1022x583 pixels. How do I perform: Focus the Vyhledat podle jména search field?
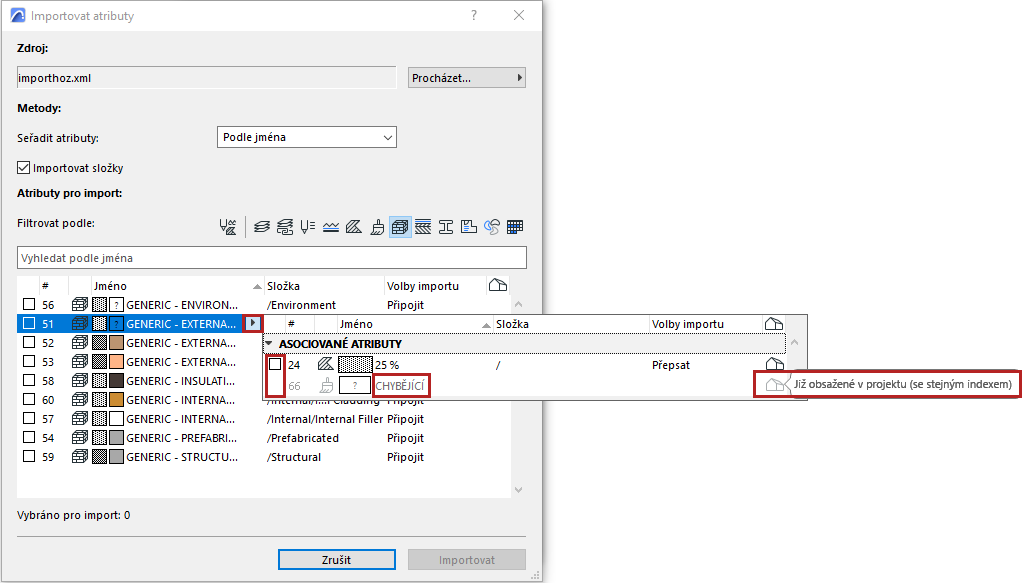click(272, 258)
